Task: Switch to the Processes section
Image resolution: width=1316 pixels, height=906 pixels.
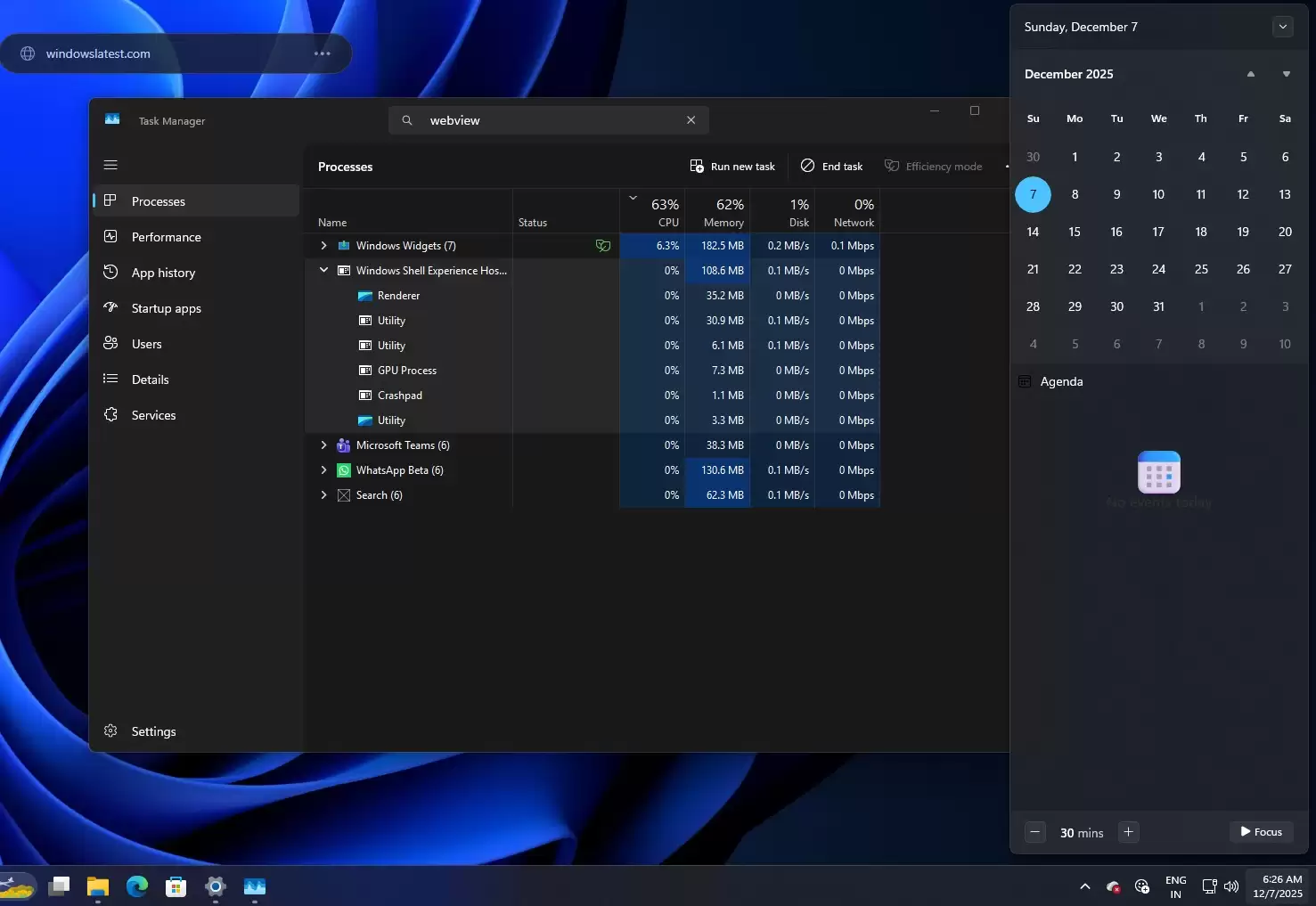Action: (x=159, y=200)
